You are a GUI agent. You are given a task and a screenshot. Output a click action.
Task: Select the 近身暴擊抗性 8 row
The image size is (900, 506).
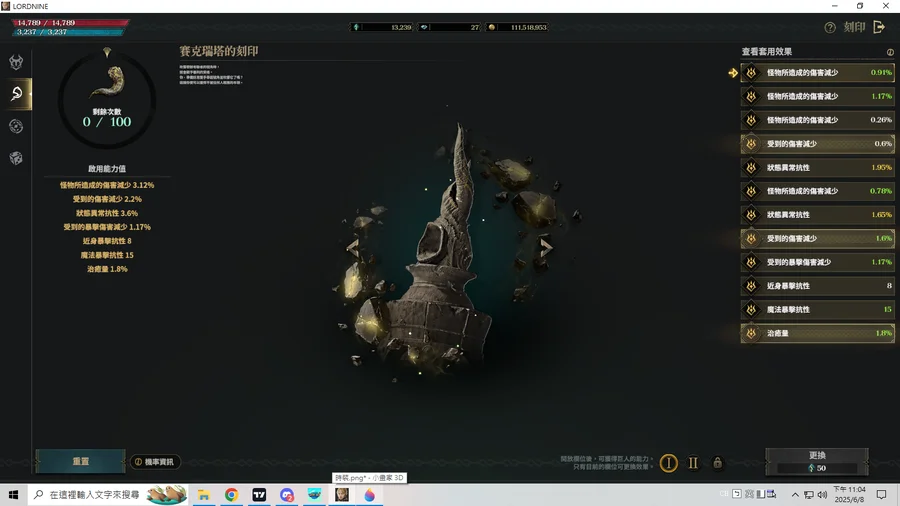pyautogui.click(x=817, y=286)
